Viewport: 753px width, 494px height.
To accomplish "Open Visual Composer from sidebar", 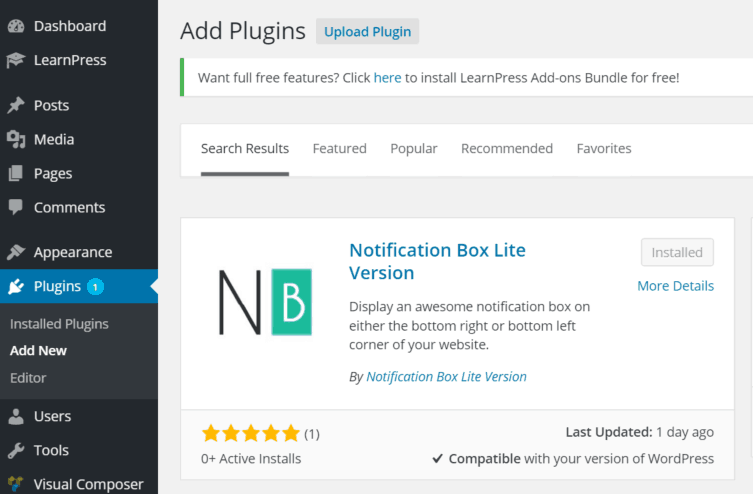I will coord(88,484).
